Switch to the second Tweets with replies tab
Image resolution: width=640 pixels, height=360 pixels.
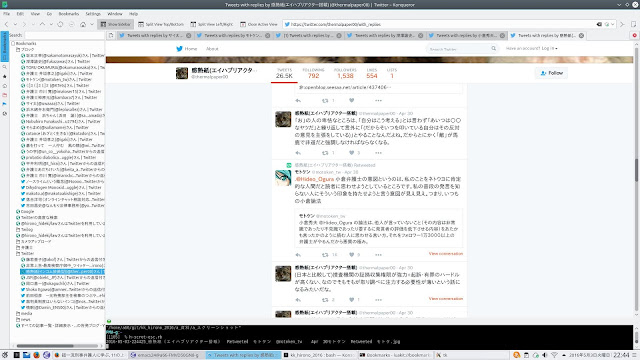[x=233, y=36]
